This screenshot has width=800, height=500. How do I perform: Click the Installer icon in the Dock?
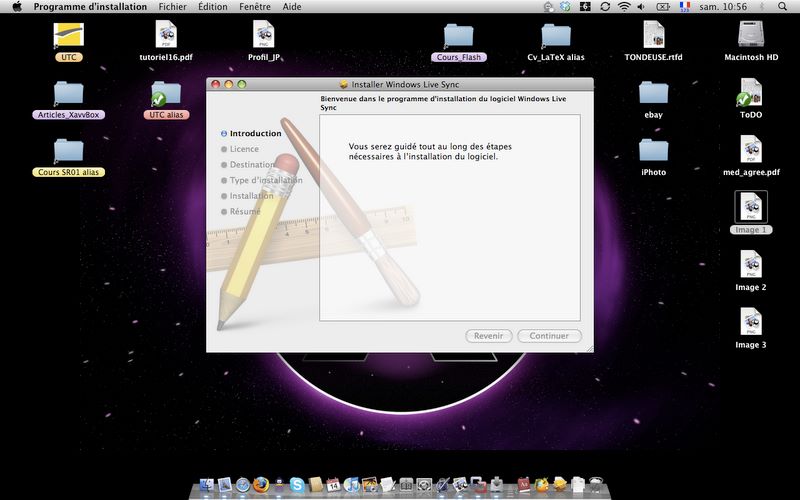tap(496, 485)
